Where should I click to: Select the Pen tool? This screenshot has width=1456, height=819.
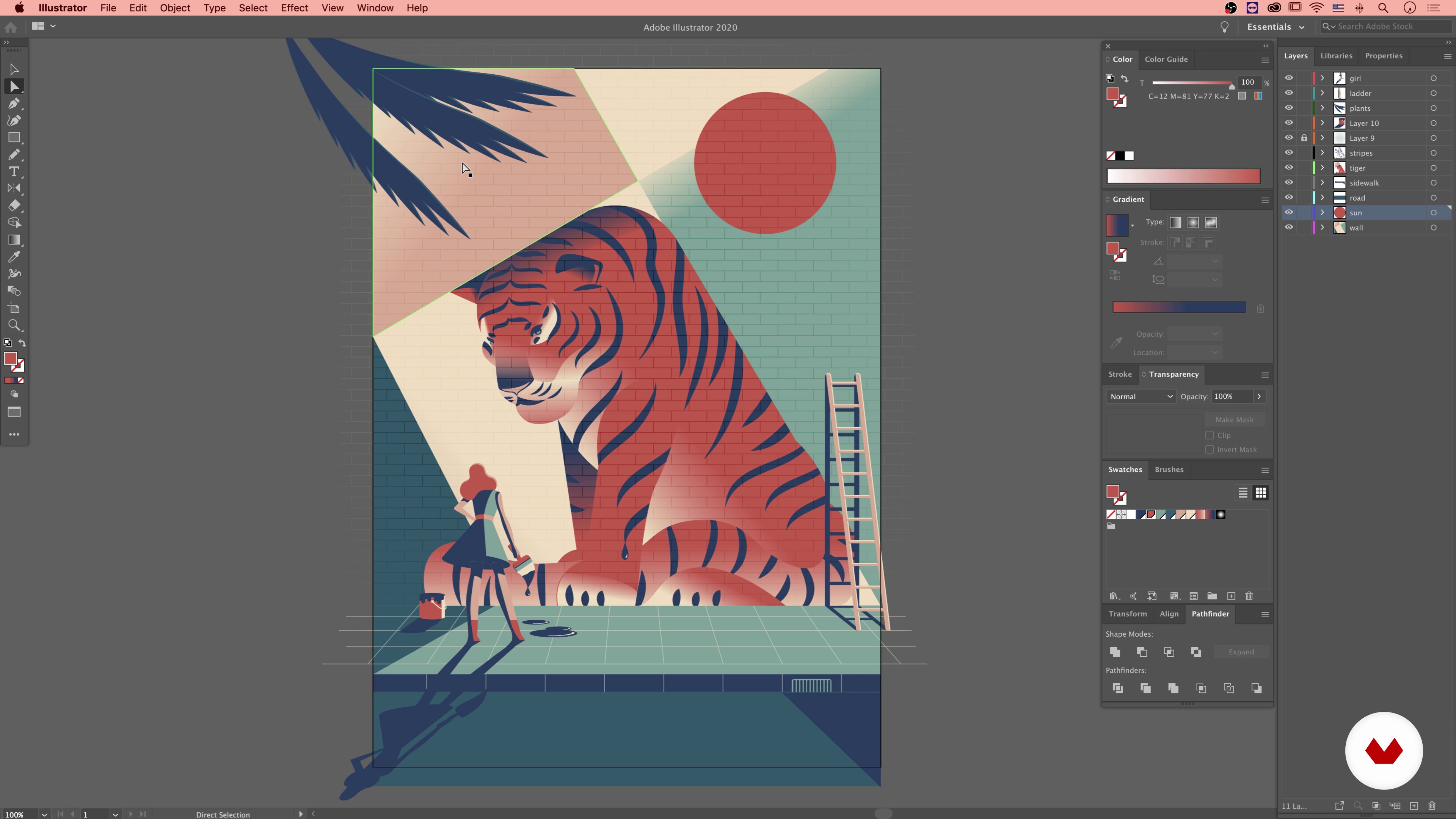(14, 104)
